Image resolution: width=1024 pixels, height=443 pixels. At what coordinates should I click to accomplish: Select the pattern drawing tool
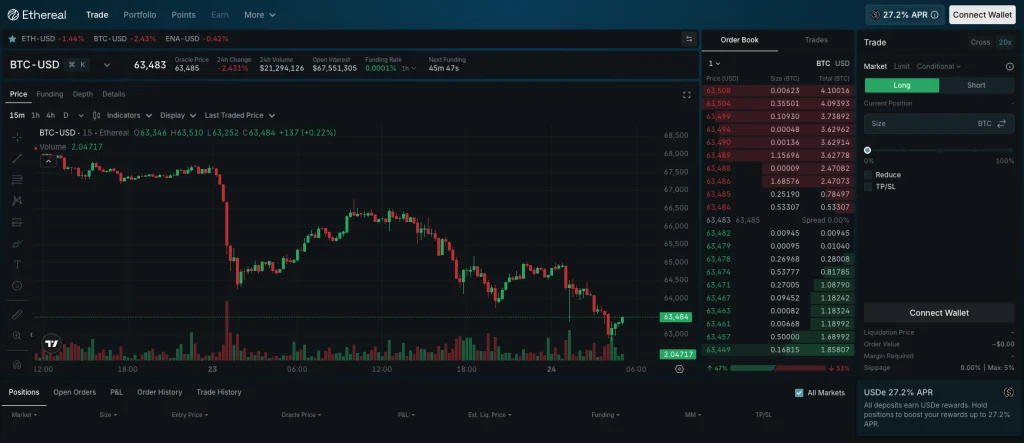tap(17, 201)
